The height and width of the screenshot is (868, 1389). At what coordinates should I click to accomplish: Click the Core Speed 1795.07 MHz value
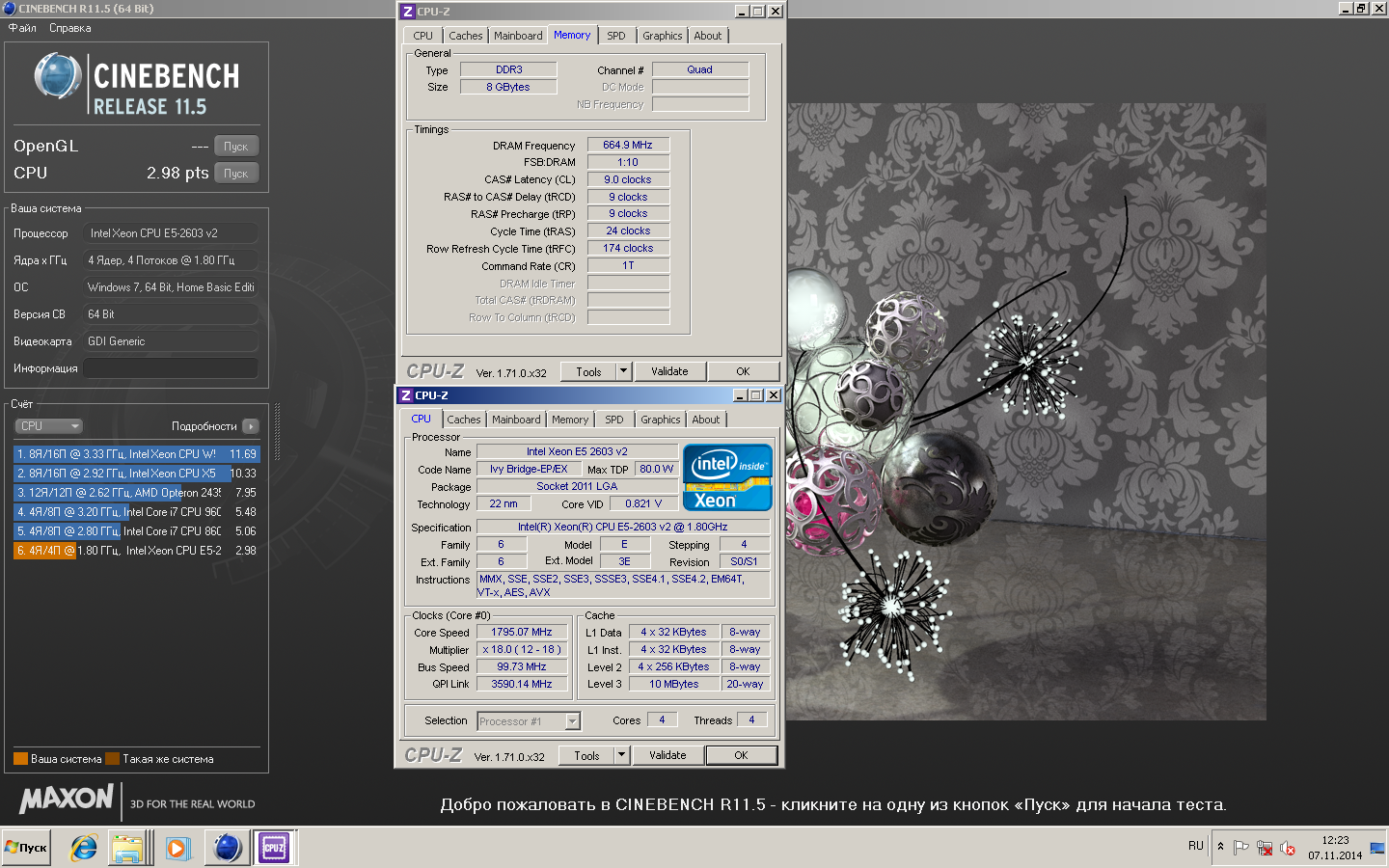coord(522,633)
